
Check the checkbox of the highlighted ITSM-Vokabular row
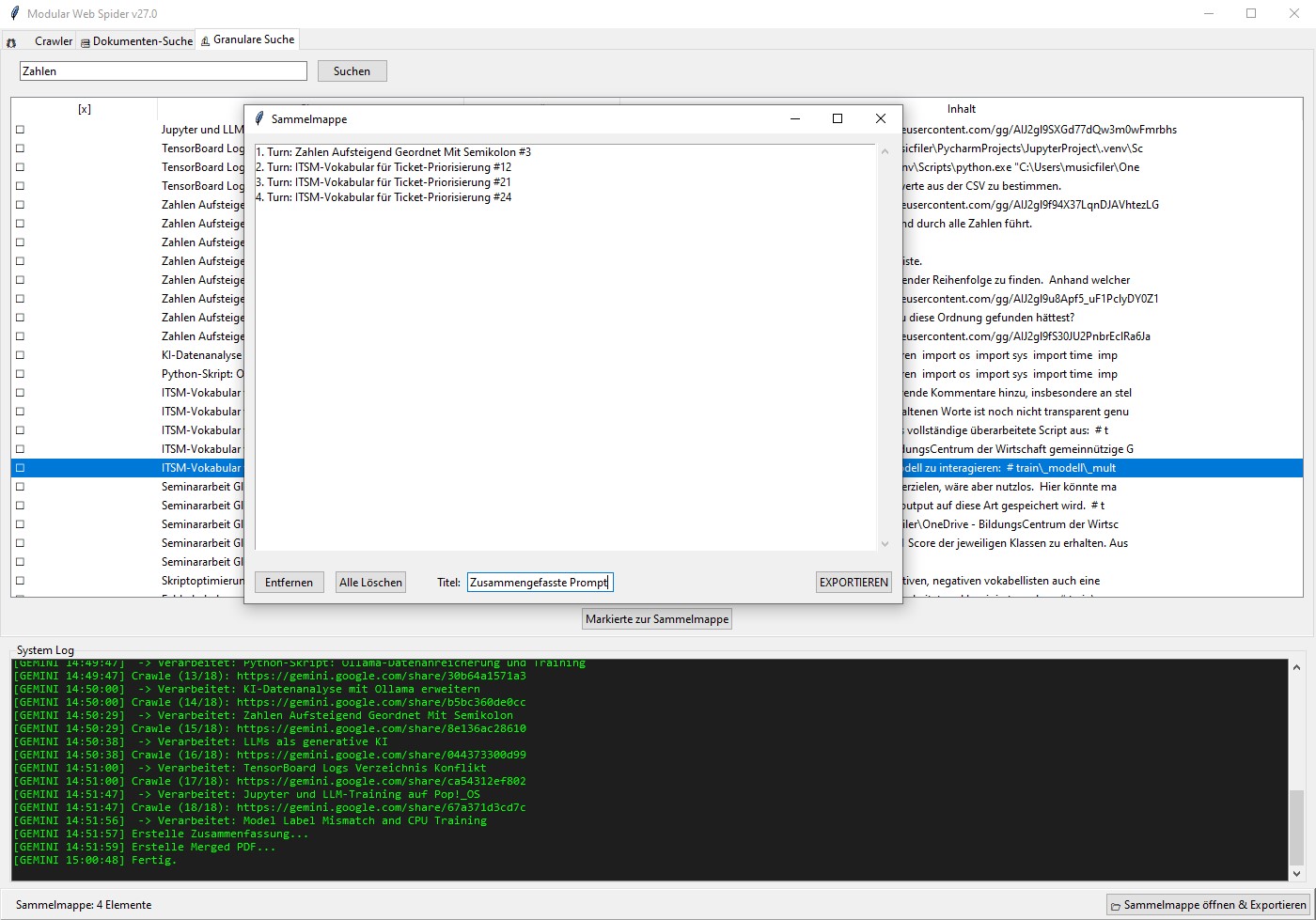20,467
